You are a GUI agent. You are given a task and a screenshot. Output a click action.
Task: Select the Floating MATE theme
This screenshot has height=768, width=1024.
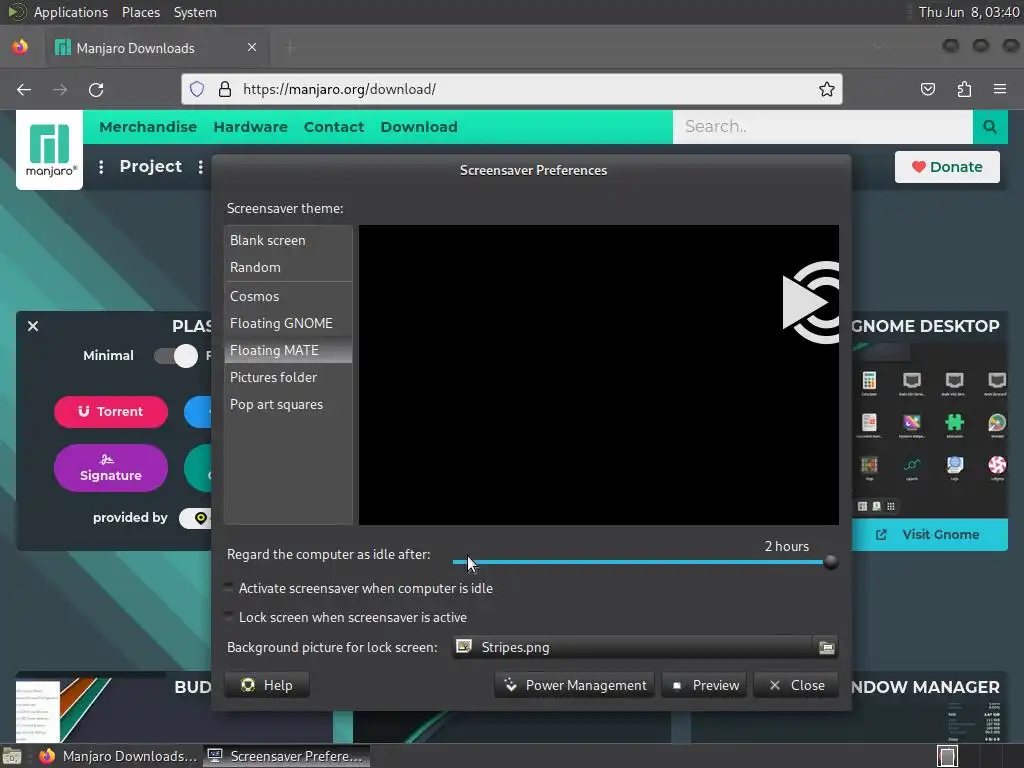[288, 350]
